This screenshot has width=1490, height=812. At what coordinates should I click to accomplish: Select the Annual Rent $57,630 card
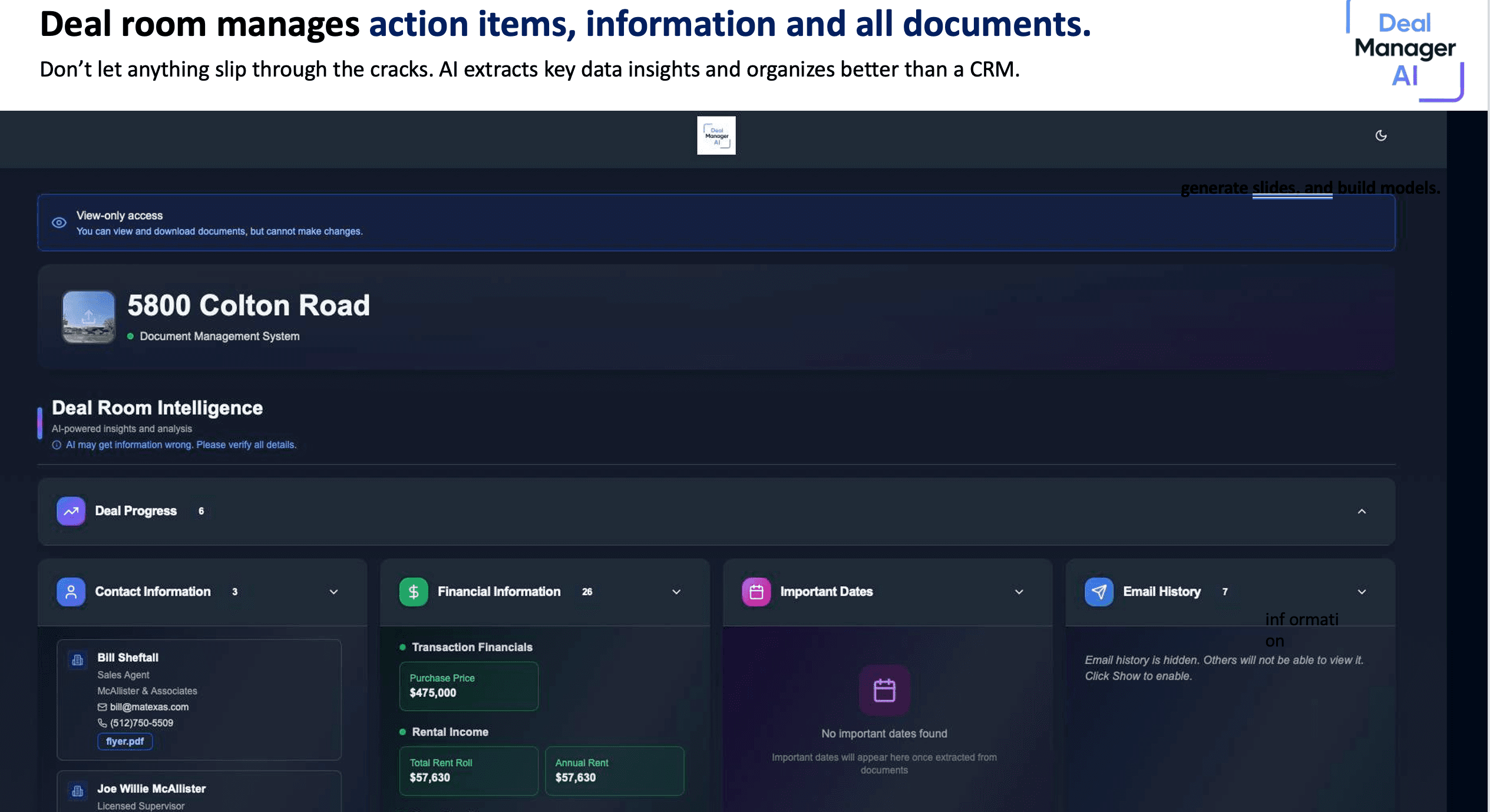614,771
